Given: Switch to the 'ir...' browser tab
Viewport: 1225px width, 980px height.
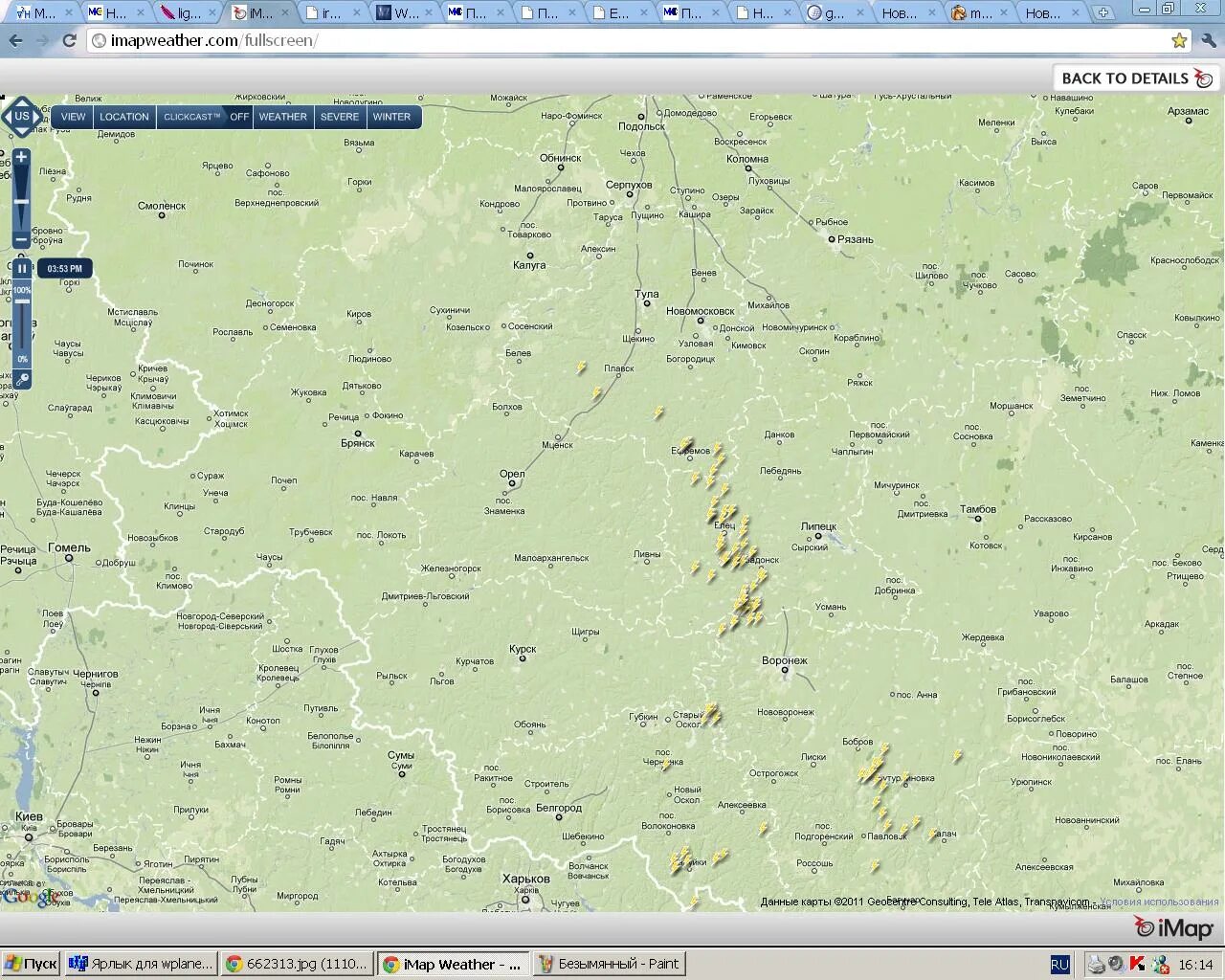Looking at the screenshot, I should (x=331, y=12).
